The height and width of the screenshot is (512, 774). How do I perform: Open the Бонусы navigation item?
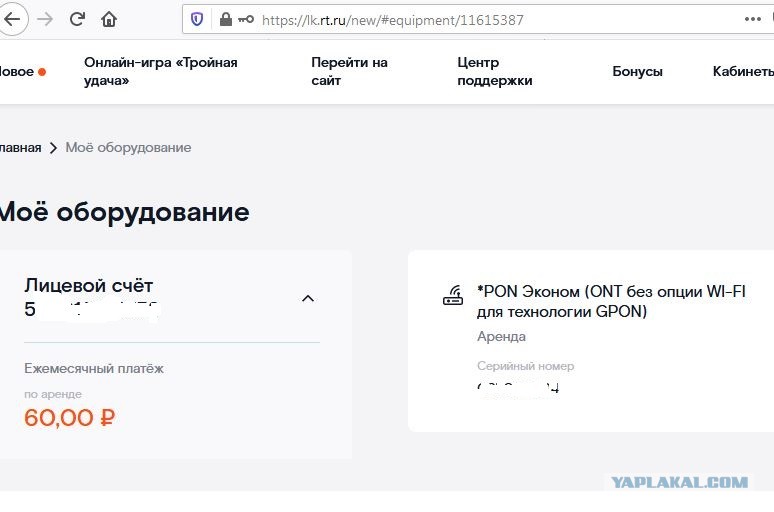pyautogui.click(x=637, y=72)
